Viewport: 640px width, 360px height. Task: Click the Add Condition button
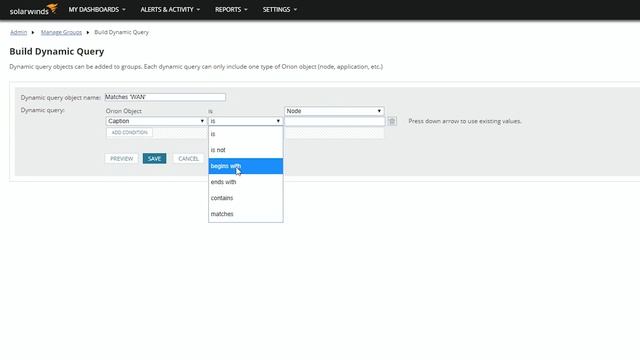coord(129,133)
